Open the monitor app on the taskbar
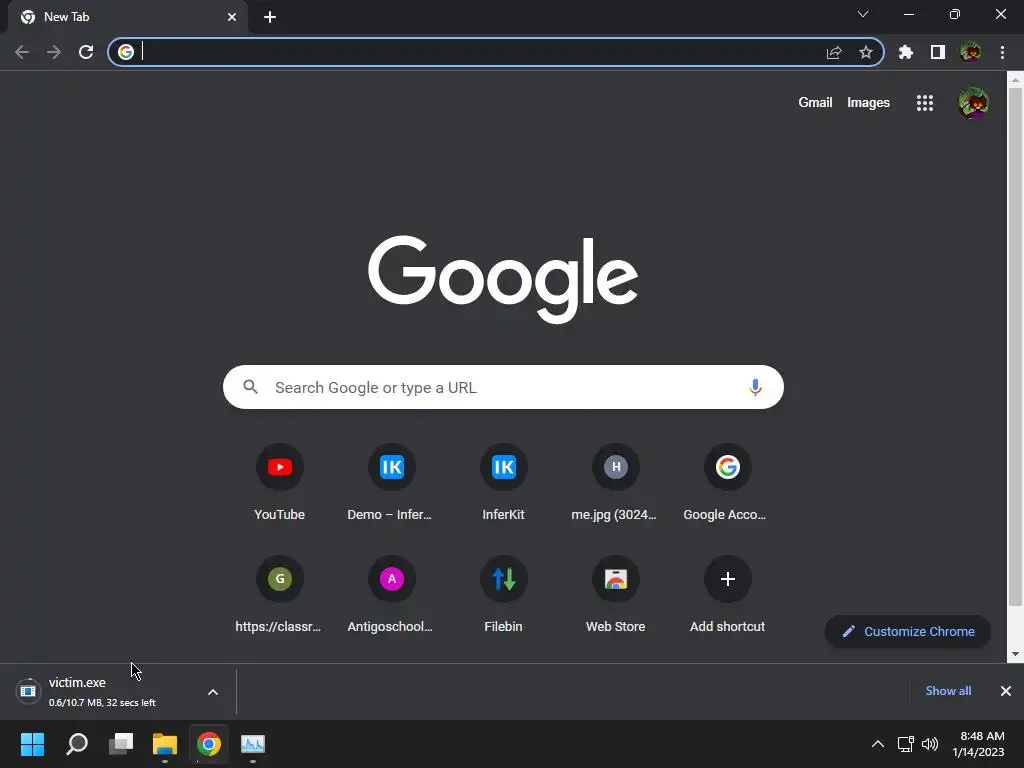This screenshot has height=768, width=1024. point(253,744)
